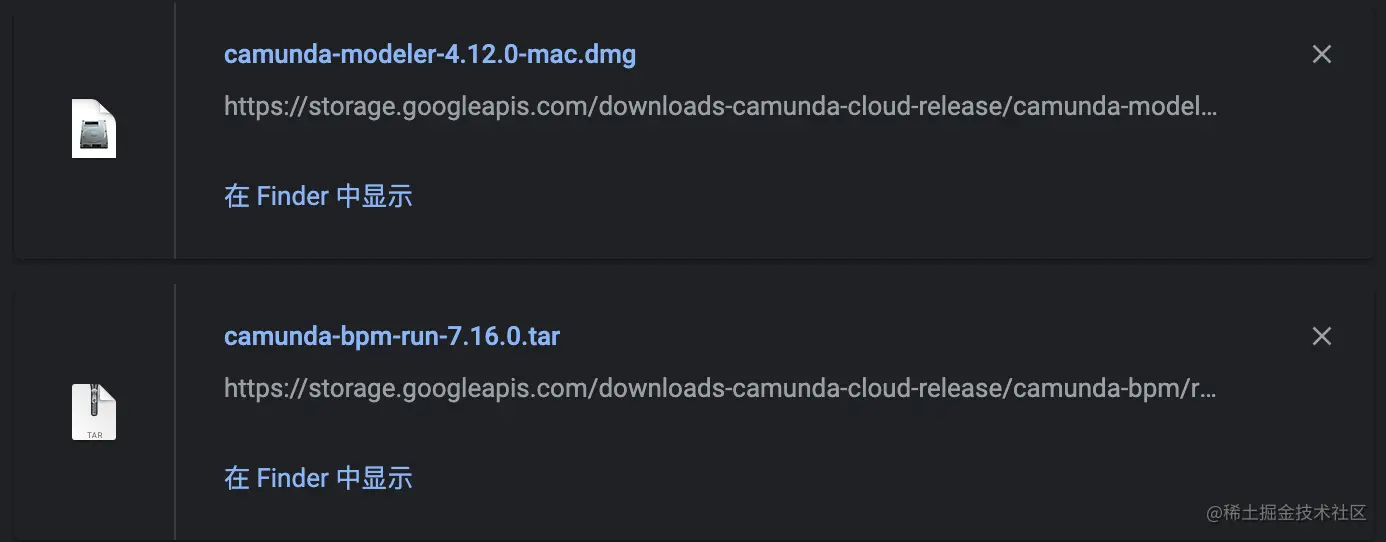Image resolution: width=1386 pixels, height=542 pixels.
Task: Dismiss the camunda-bpm-run download entry
Action: tap(1321, 336)
